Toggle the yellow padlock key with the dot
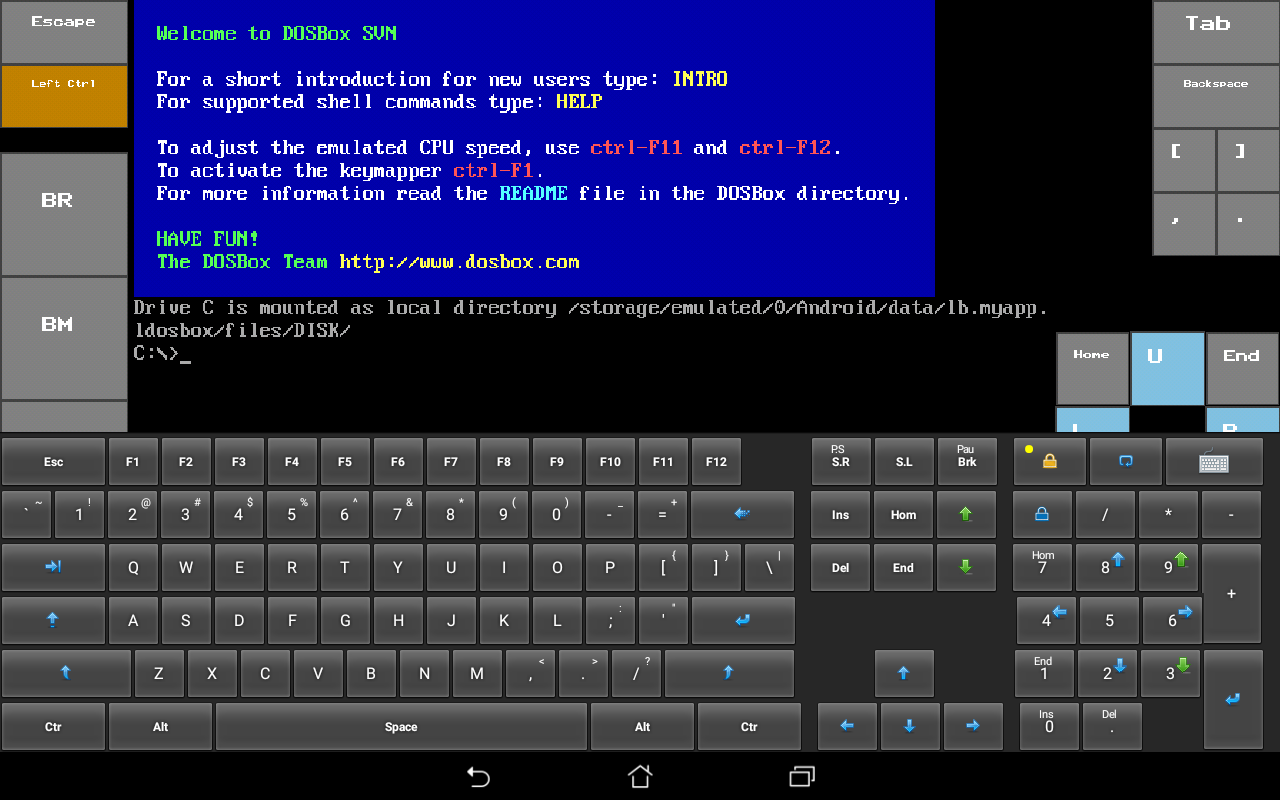Viewport: 1280px width, 800px height. pos(1049,461)
